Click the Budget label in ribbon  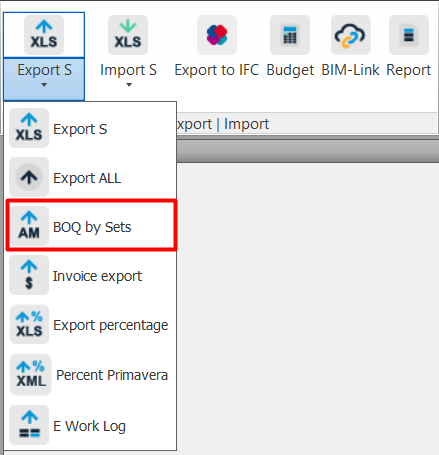coord(290,70)
